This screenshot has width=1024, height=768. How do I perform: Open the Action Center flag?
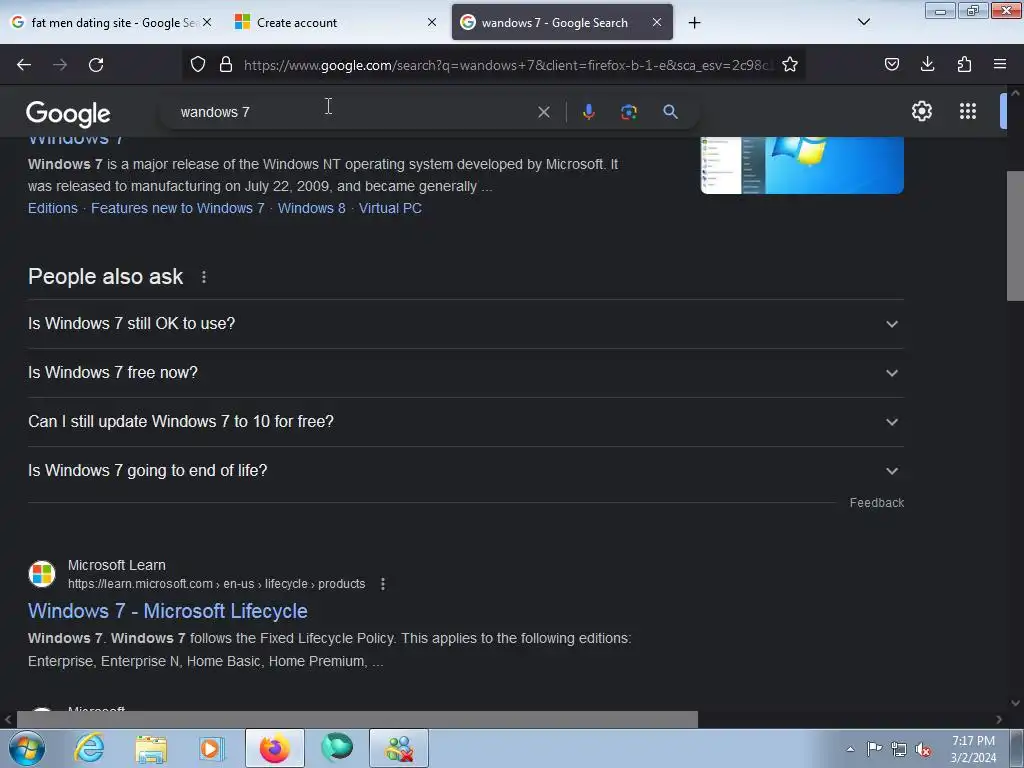click(874, 749)
